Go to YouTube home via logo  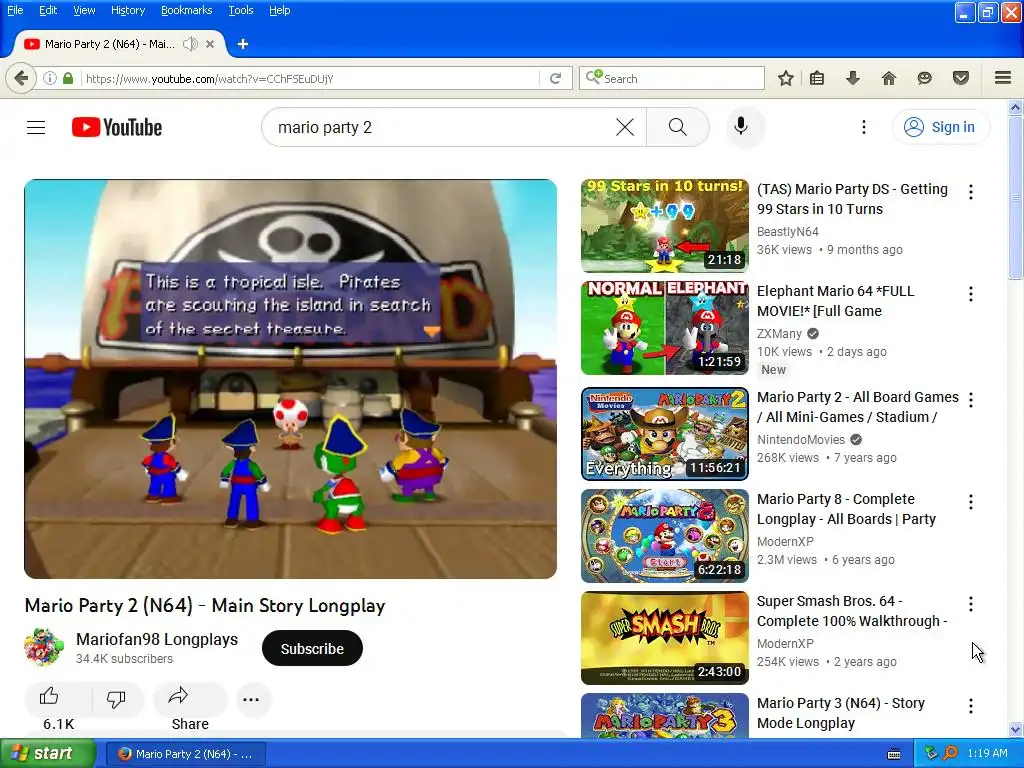point(117,127)
